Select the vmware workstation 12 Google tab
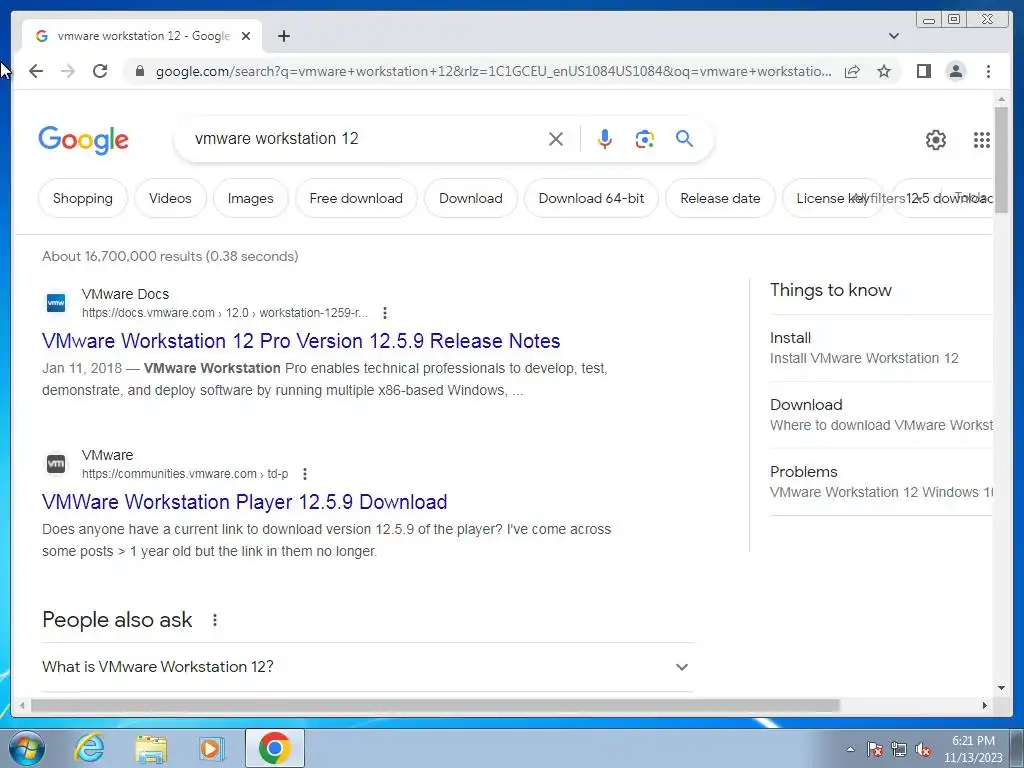This screenshot has height=768, width=1024. 143,36
